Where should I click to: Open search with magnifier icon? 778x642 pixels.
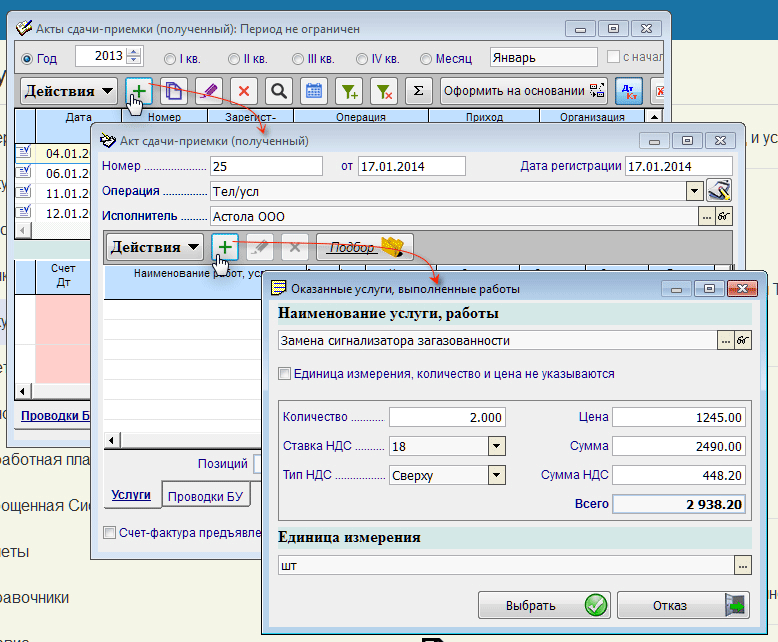pos(279,91)
